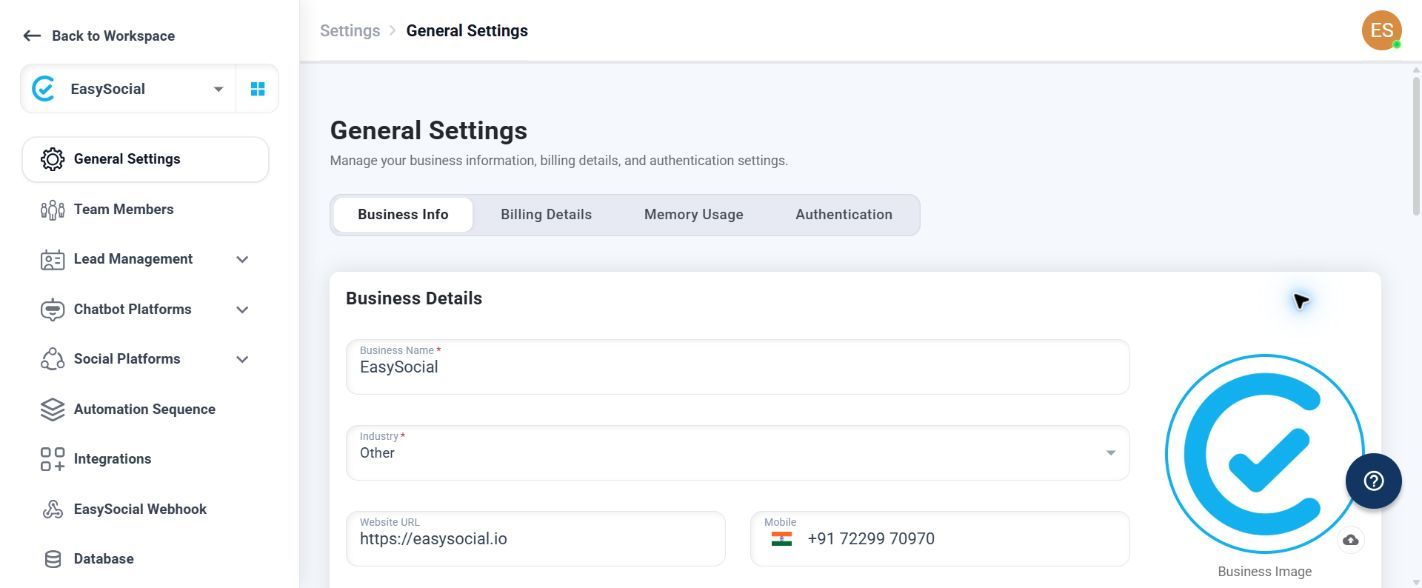Click the India flag country selector
Image resolution: width=1422 pixels, height=588 pixels.
point(782,539)
